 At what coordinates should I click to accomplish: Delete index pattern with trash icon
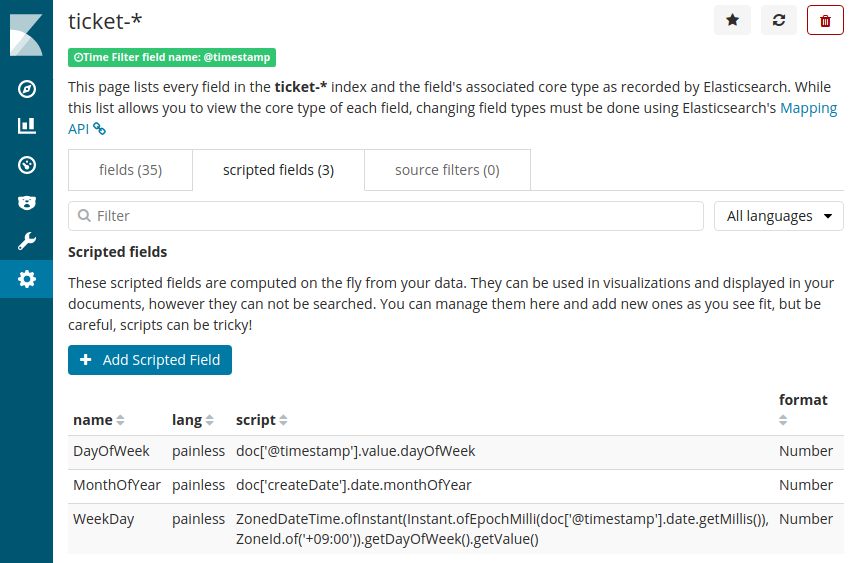pos(825,20)
